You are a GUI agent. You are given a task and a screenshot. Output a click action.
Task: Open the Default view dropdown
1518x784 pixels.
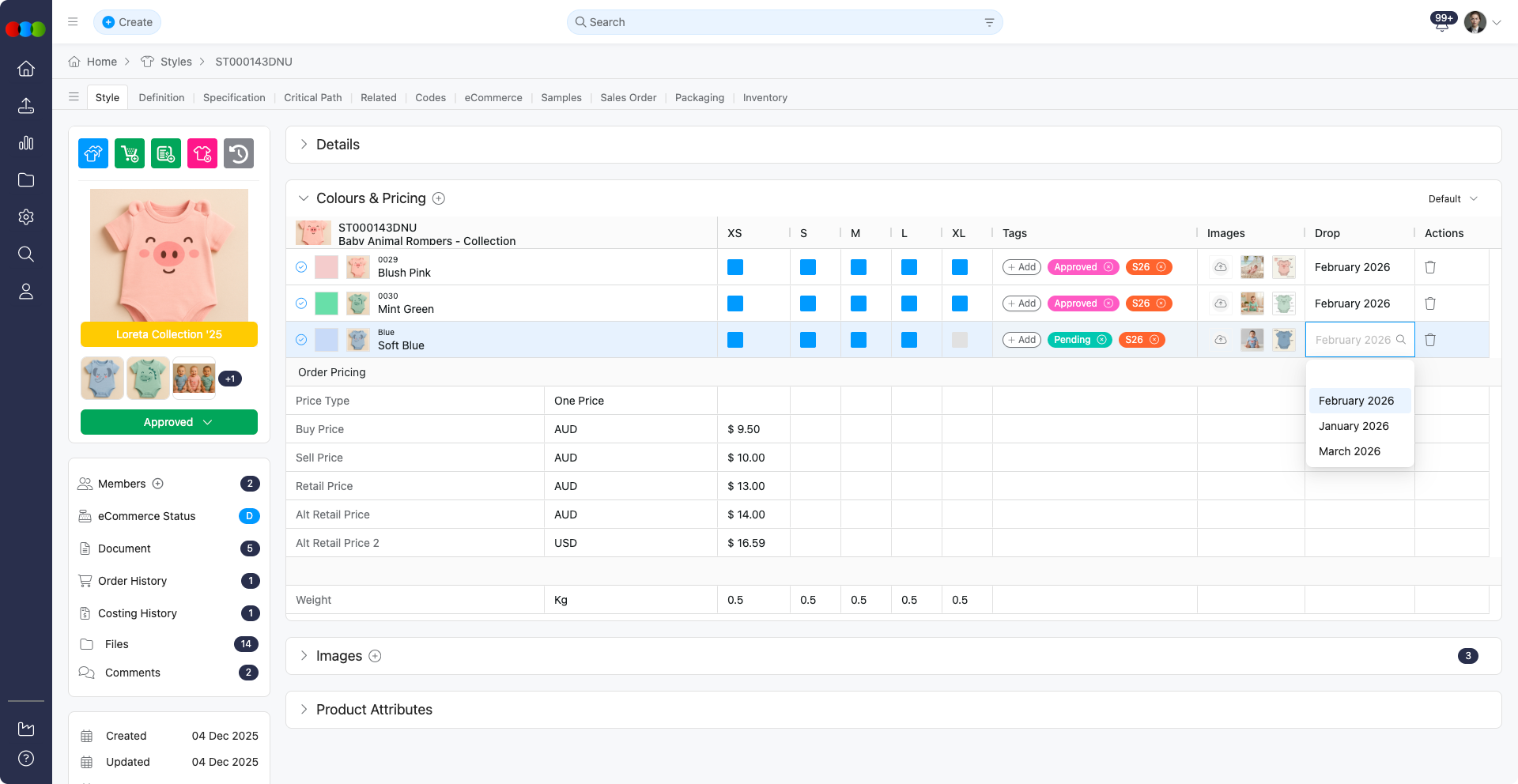click(1452, 198)
